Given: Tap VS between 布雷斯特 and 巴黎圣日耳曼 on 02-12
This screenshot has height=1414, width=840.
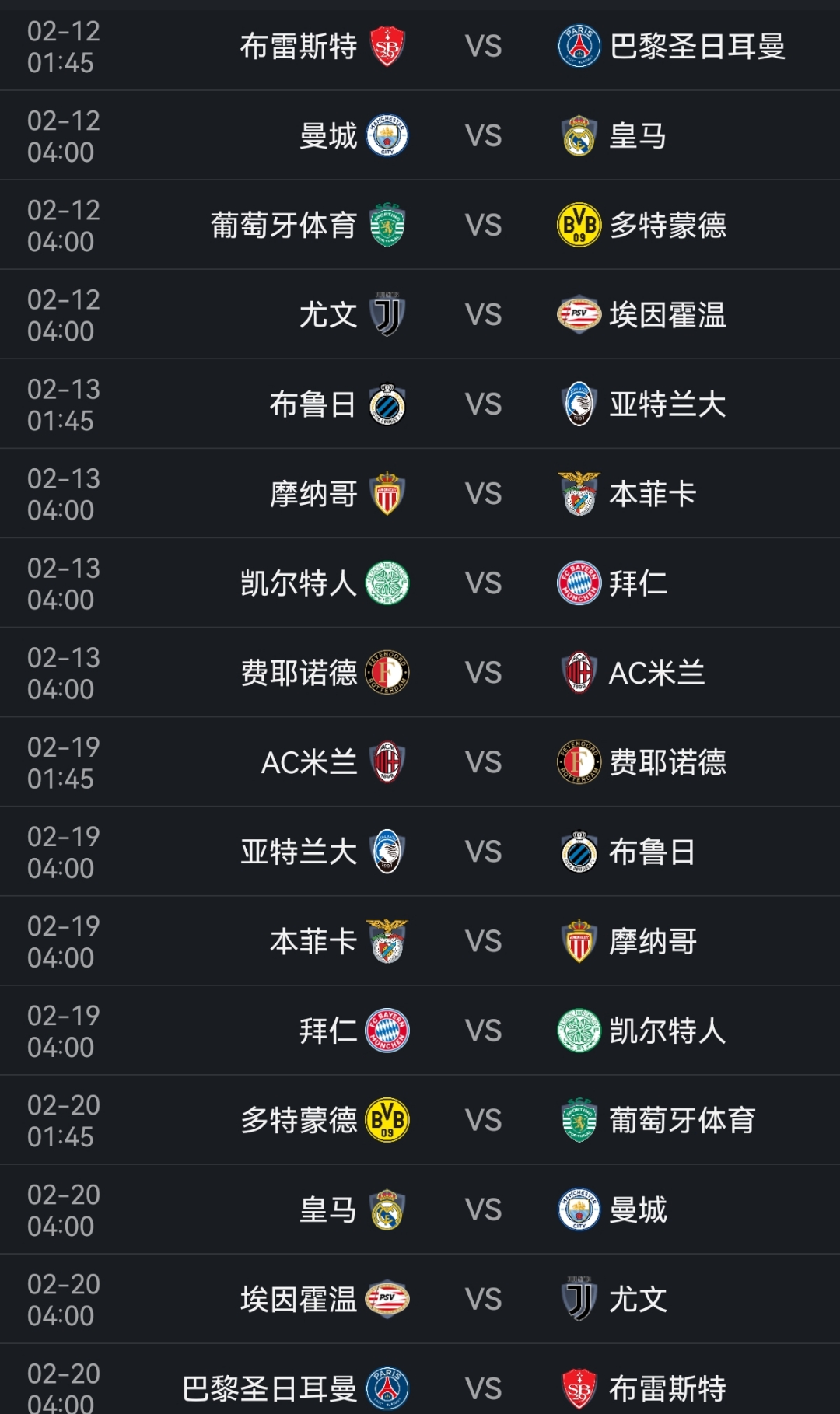Looking at the screenshot, I should (x=483, y=47).
